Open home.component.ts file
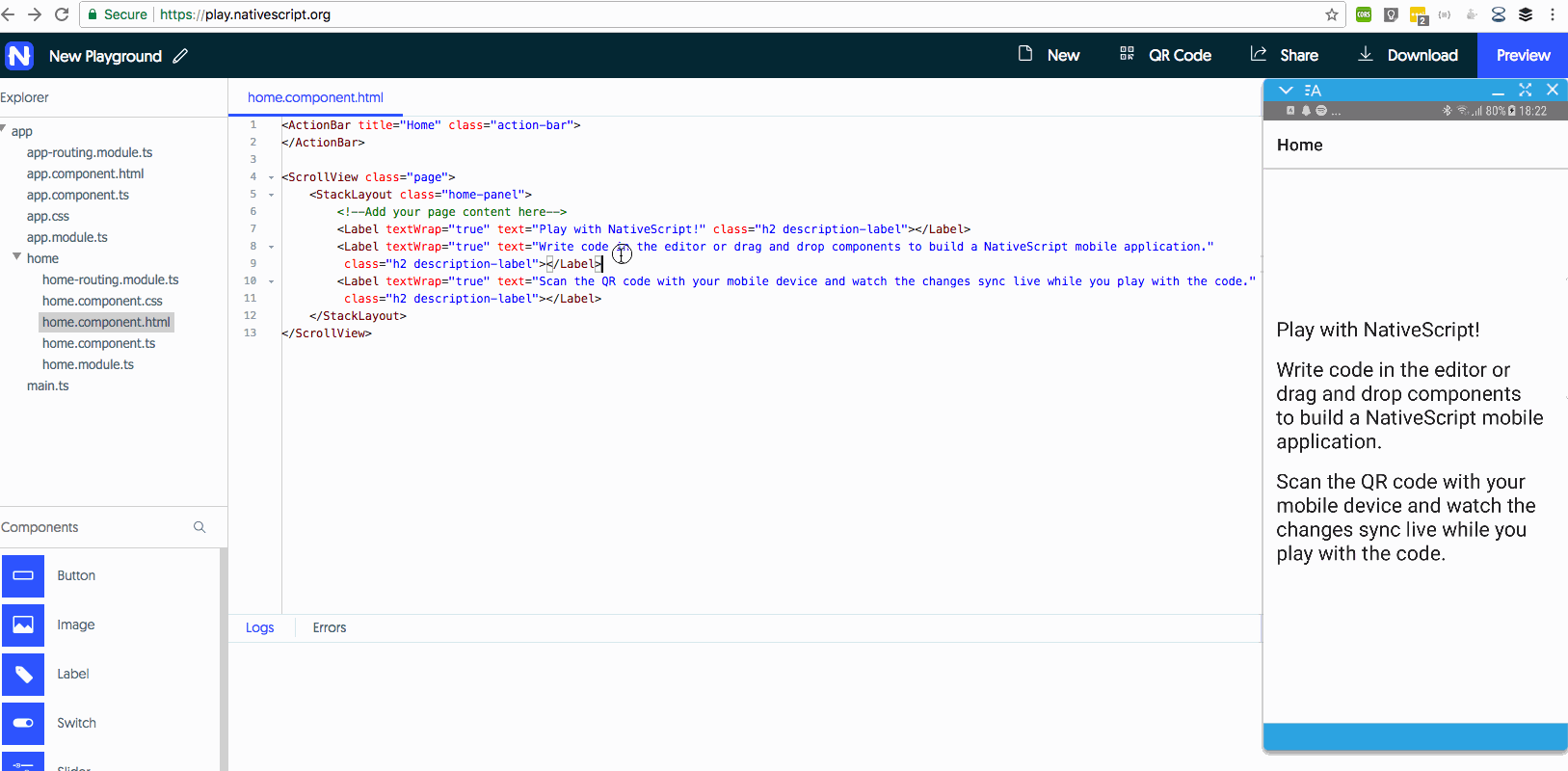The height and width of the screenshot is (771, 1568). (98, 343)
